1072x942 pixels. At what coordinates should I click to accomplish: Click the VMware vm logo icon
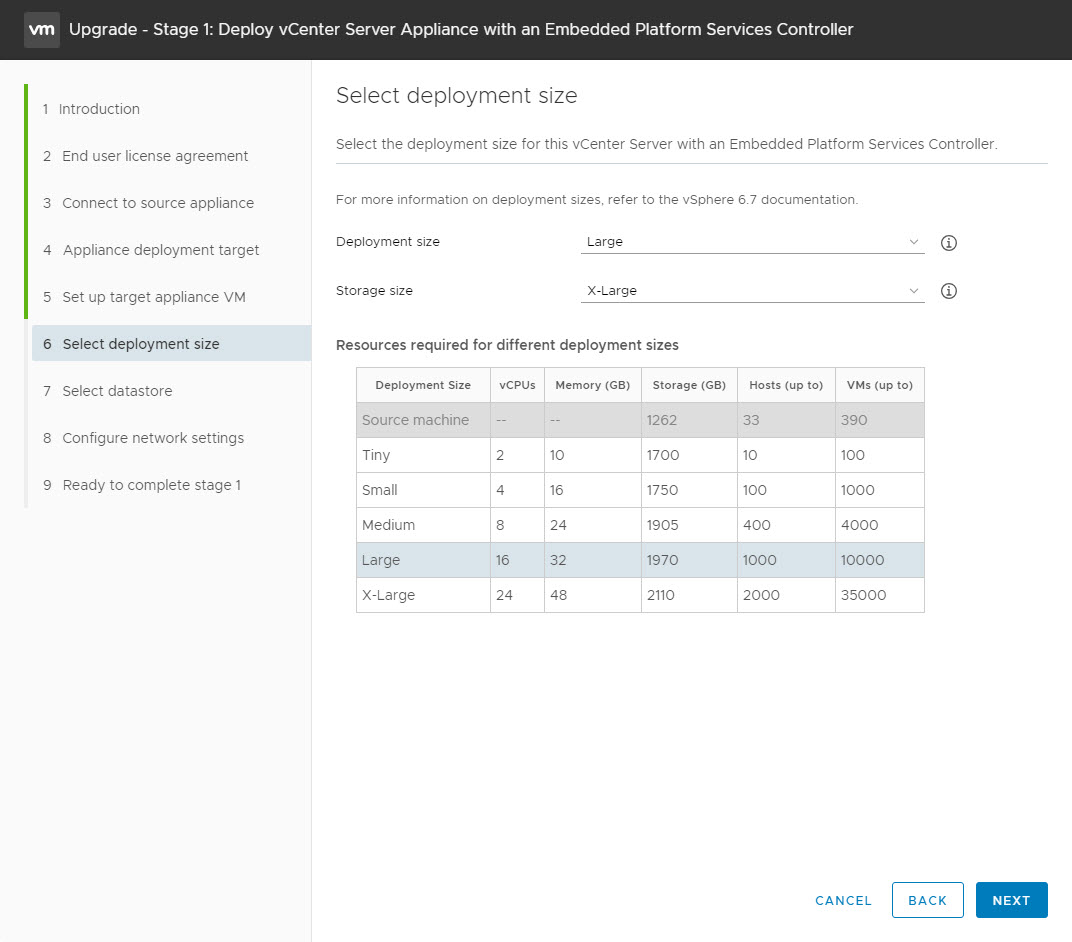[x=42, y=29]
